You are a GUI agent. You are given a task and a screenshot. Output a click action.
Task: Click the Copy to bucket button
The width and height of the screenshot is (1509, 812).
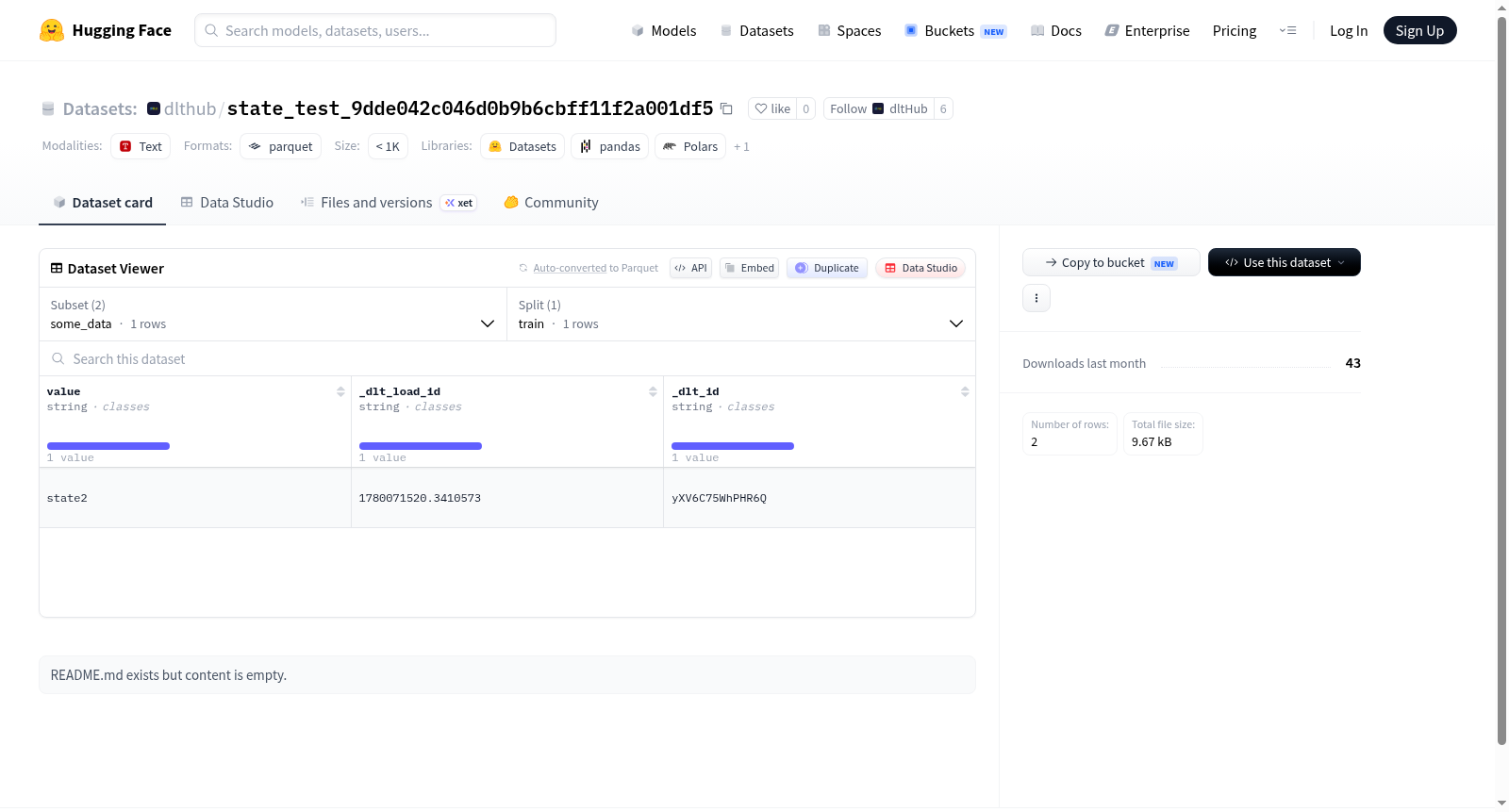pos(1111,262)
